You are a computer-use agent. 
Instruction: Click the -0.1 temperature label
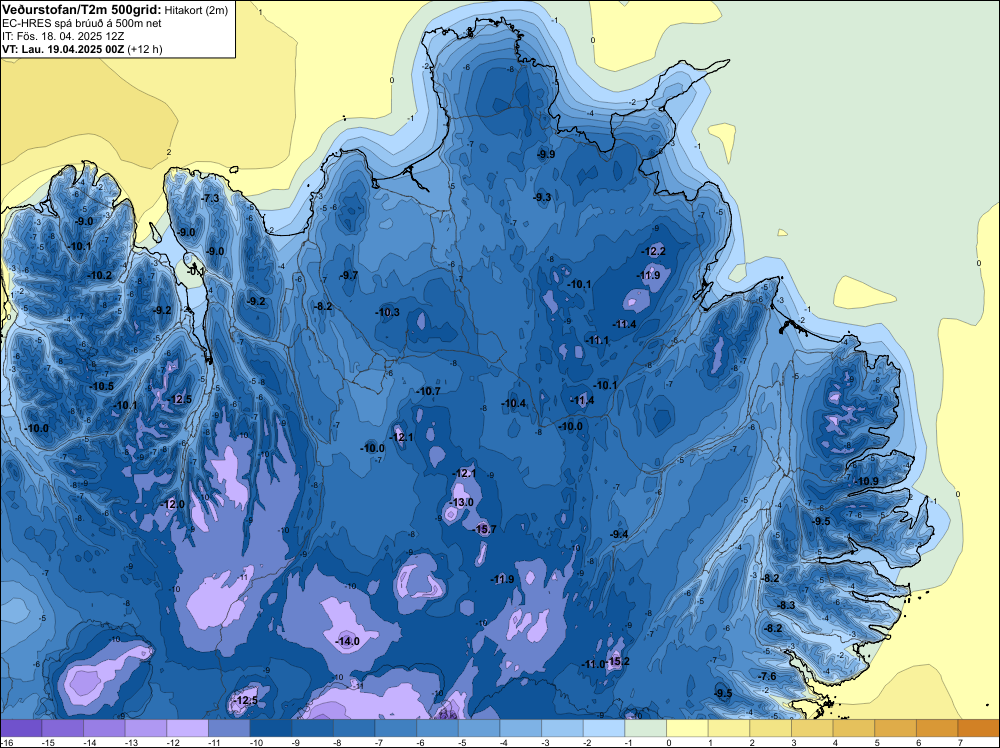(x=196, y=272)
